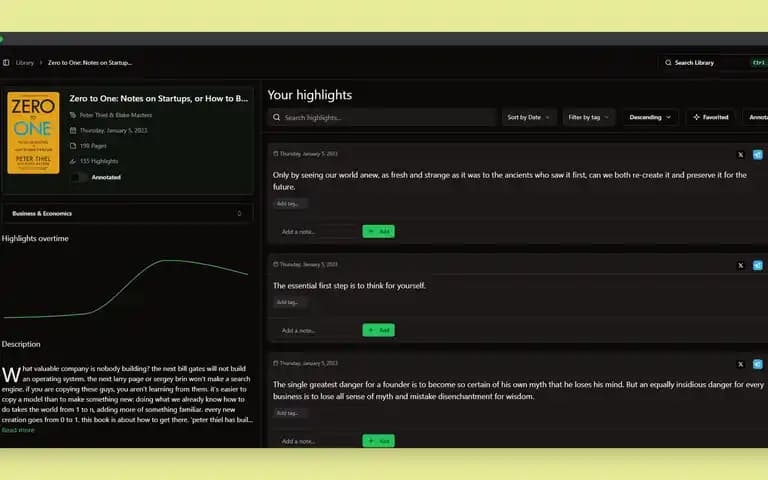This screenshot has width=768, height=480.
Task: Click date icon on 'Only by seeing' highlight
Action: (276, 154)
